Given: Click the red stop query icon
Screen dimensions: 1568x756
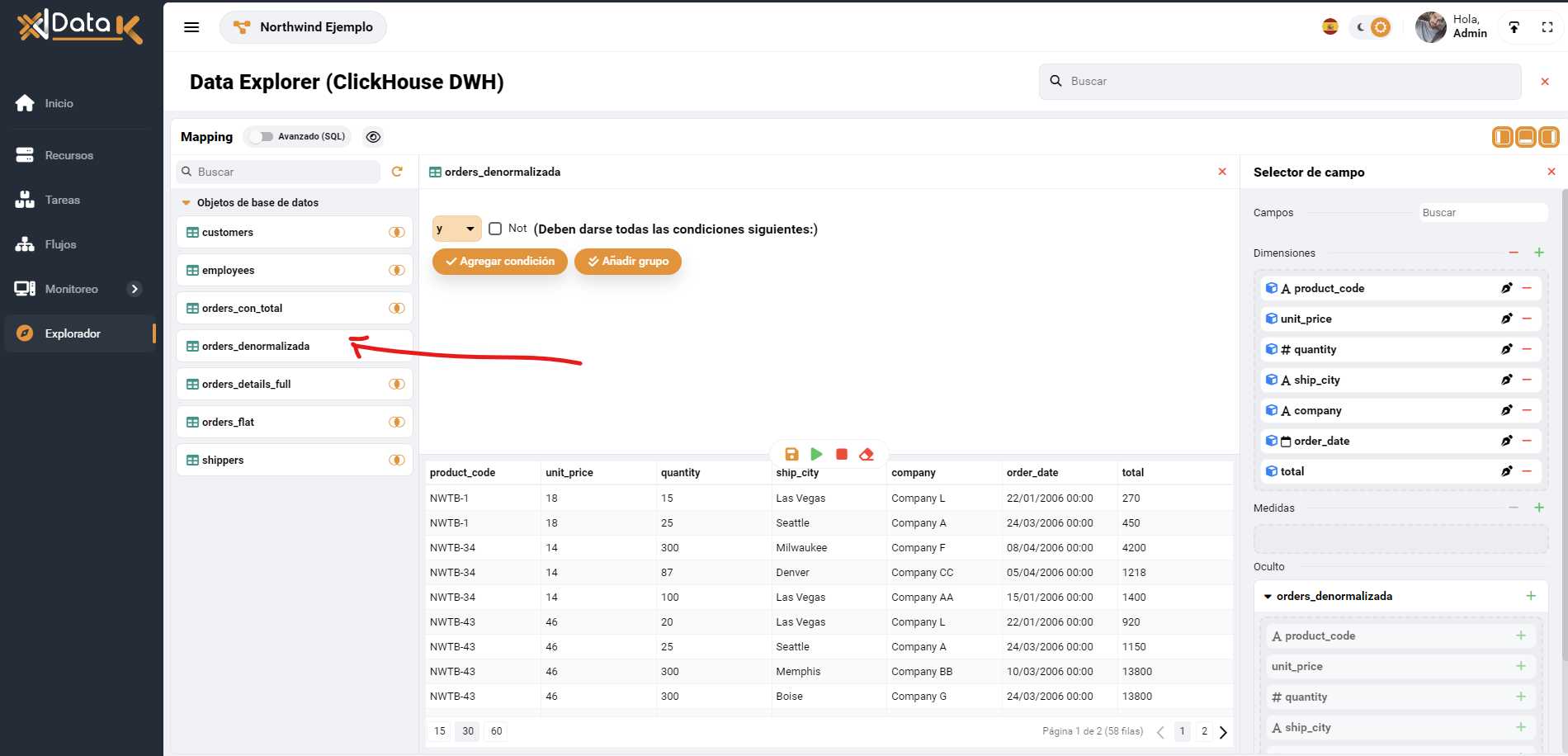Looking at the screenshot, I should (x=841, y=454).
